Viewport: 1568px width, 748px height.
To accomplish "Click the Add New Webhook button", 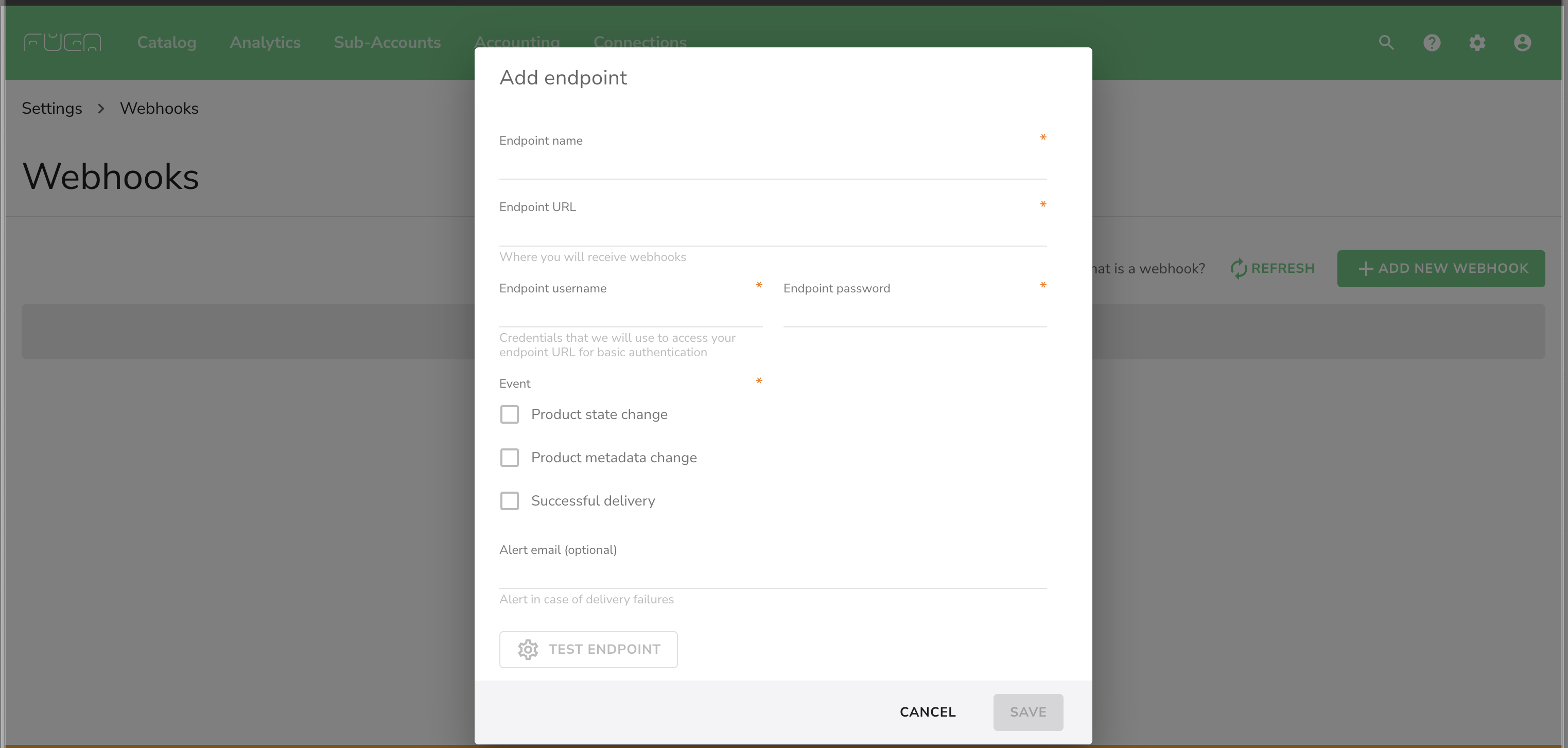I will point(1441,268).
